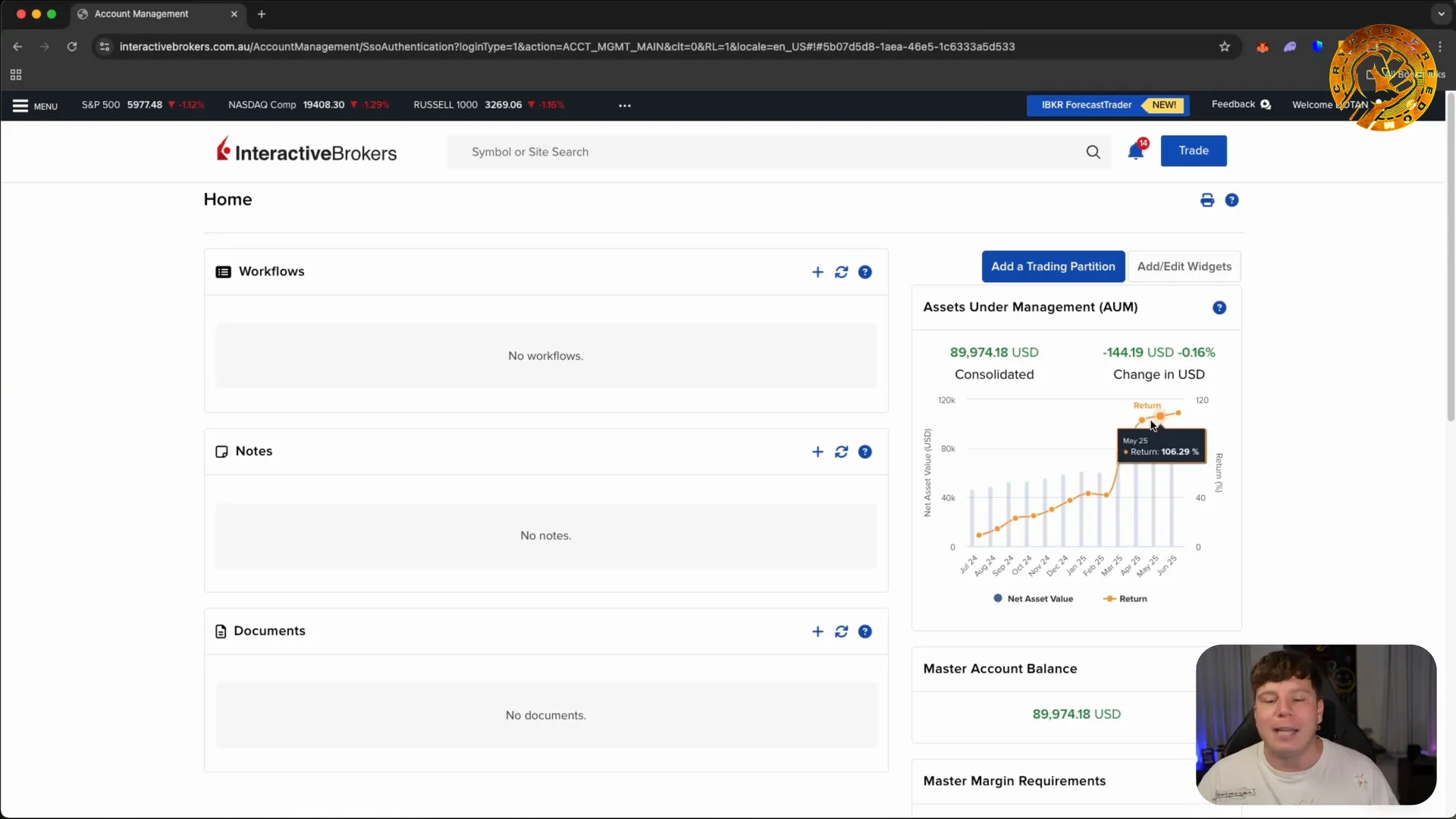Open the notifications bell icon
This screenshot has height=819, width=1456.
pos(1136,151)
